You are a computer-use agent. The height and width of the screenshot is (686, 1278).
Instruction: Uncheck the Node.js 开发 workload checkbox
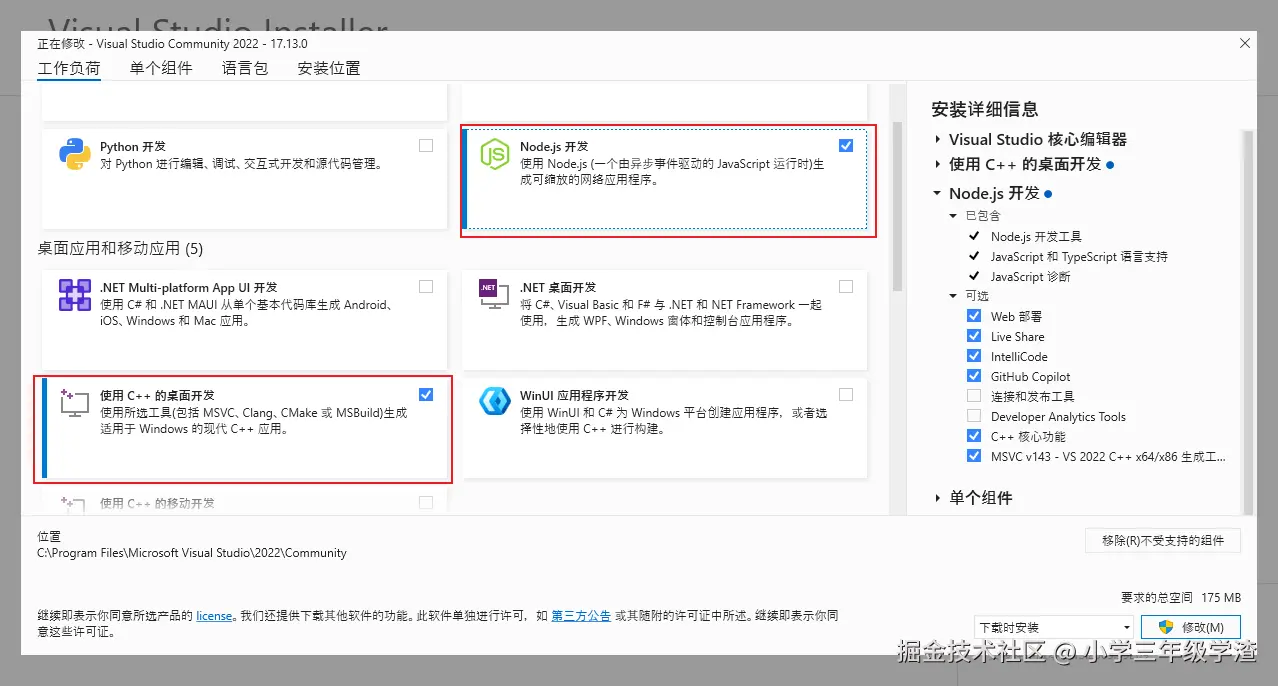coord(846,145)
